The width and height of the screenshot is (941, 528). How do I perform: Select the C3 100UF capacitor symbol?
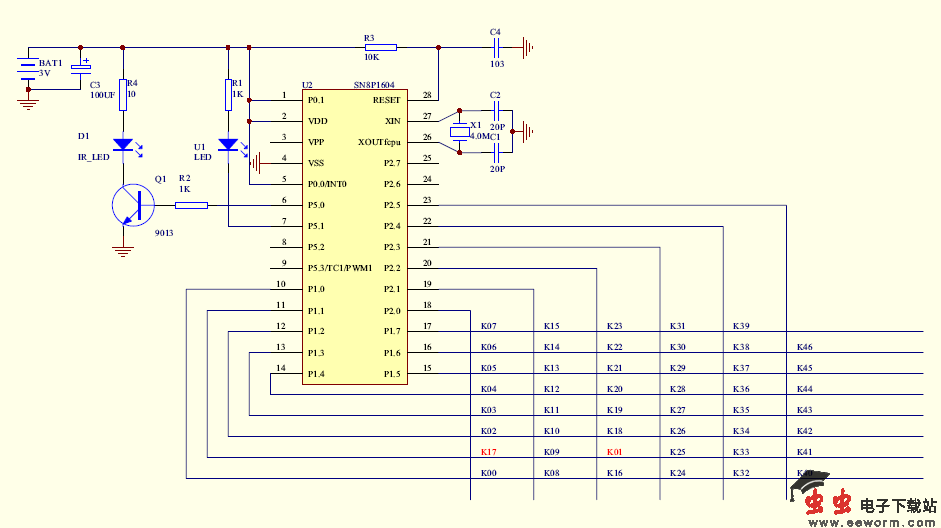[82, 72]
